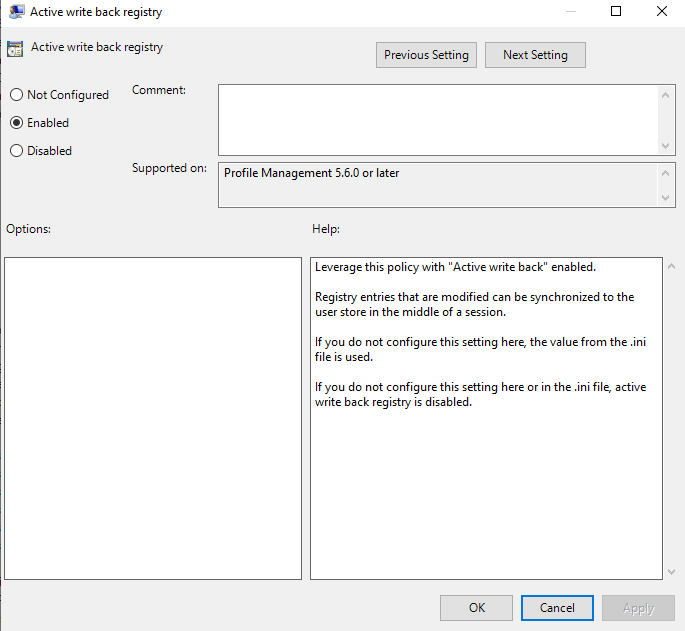Go to Previous Setting

point(426,55)
